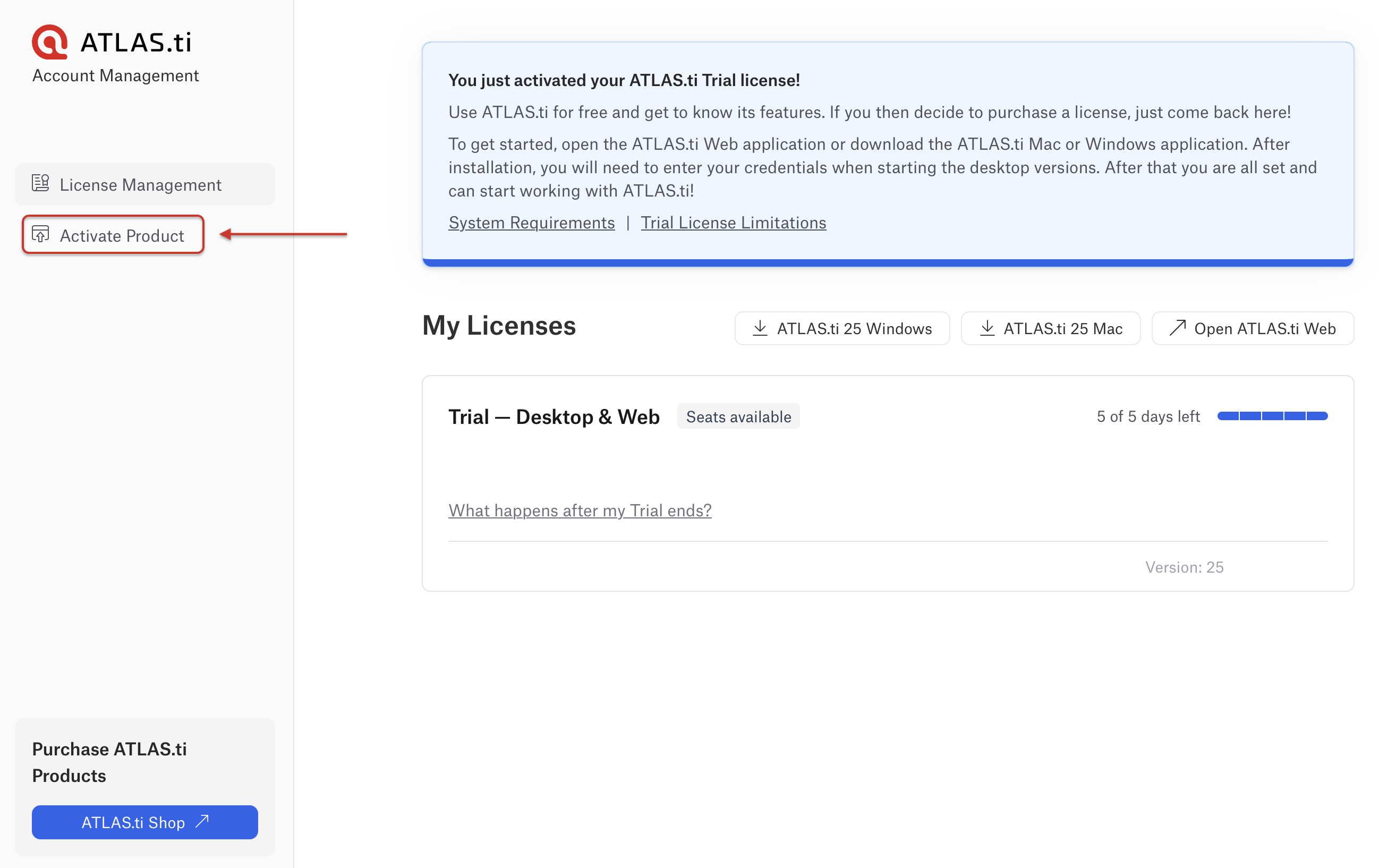This screenshot has height=868, width=1379.
Task: Click the trial days-left progress bar
Action: 1272,416
